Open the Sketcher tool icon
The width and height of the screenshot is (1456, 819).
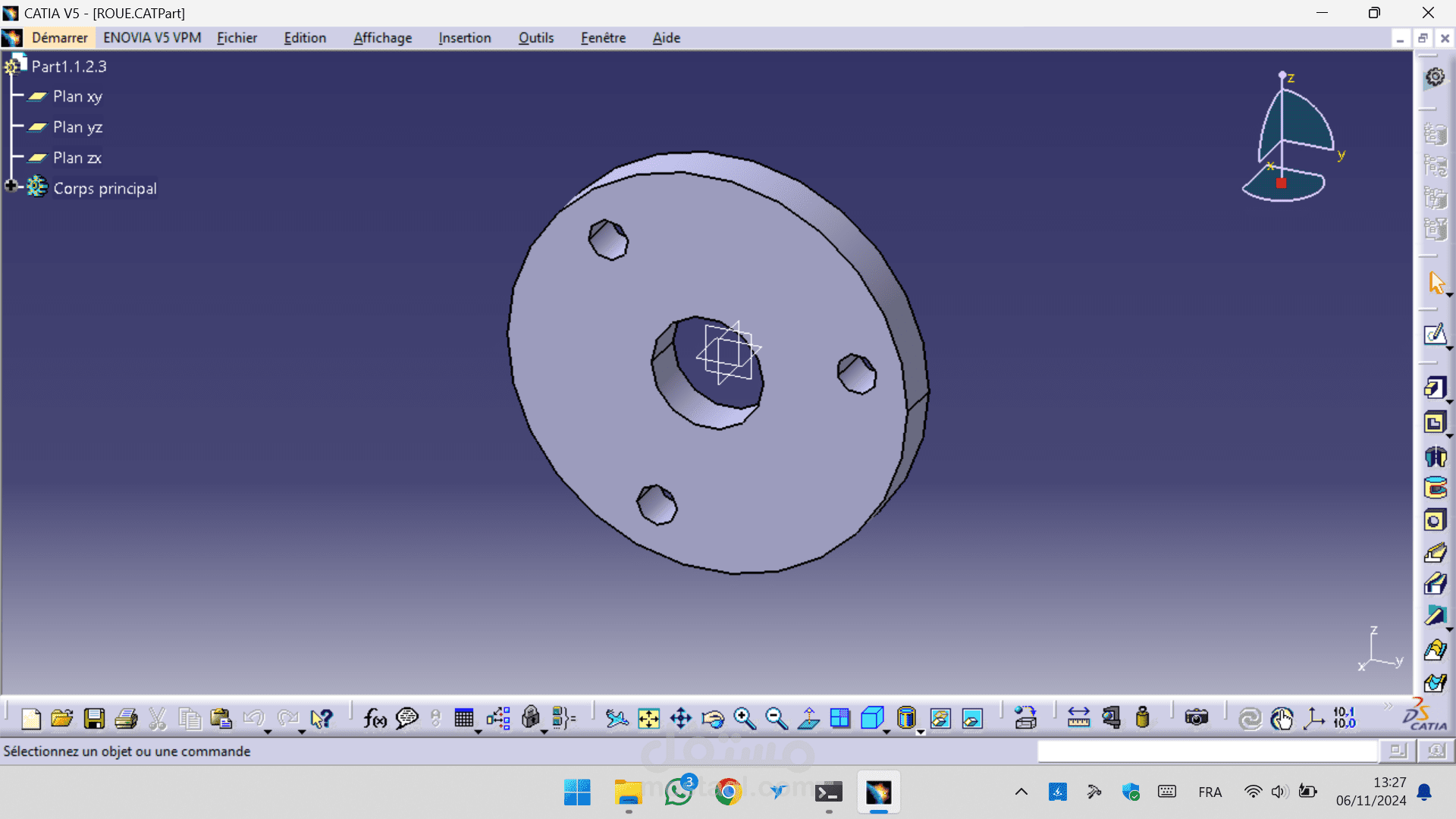[1435, 334]
